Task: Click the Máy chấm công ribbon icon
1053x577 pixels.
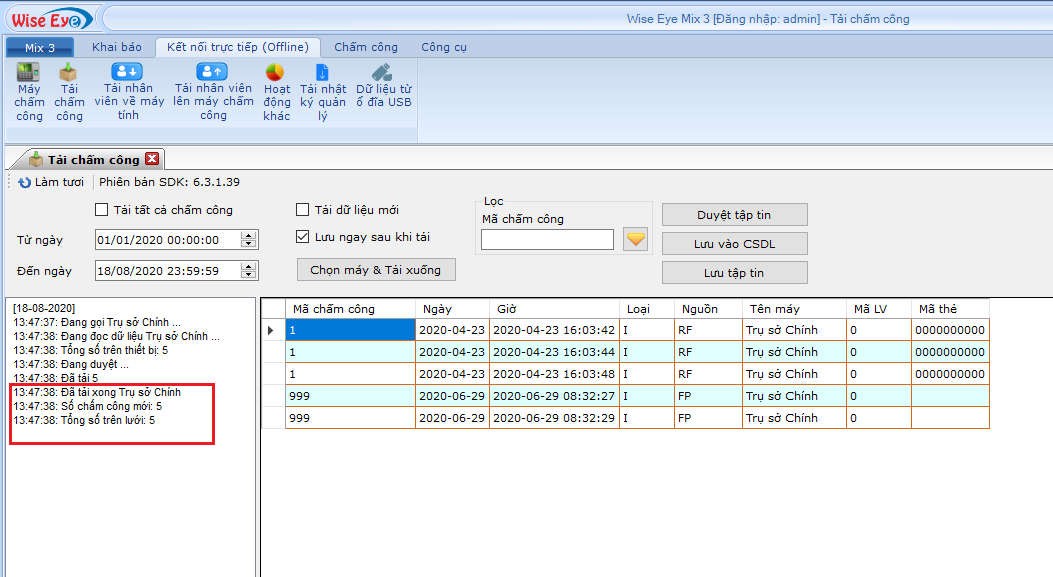Action: (x=29, y=73)
